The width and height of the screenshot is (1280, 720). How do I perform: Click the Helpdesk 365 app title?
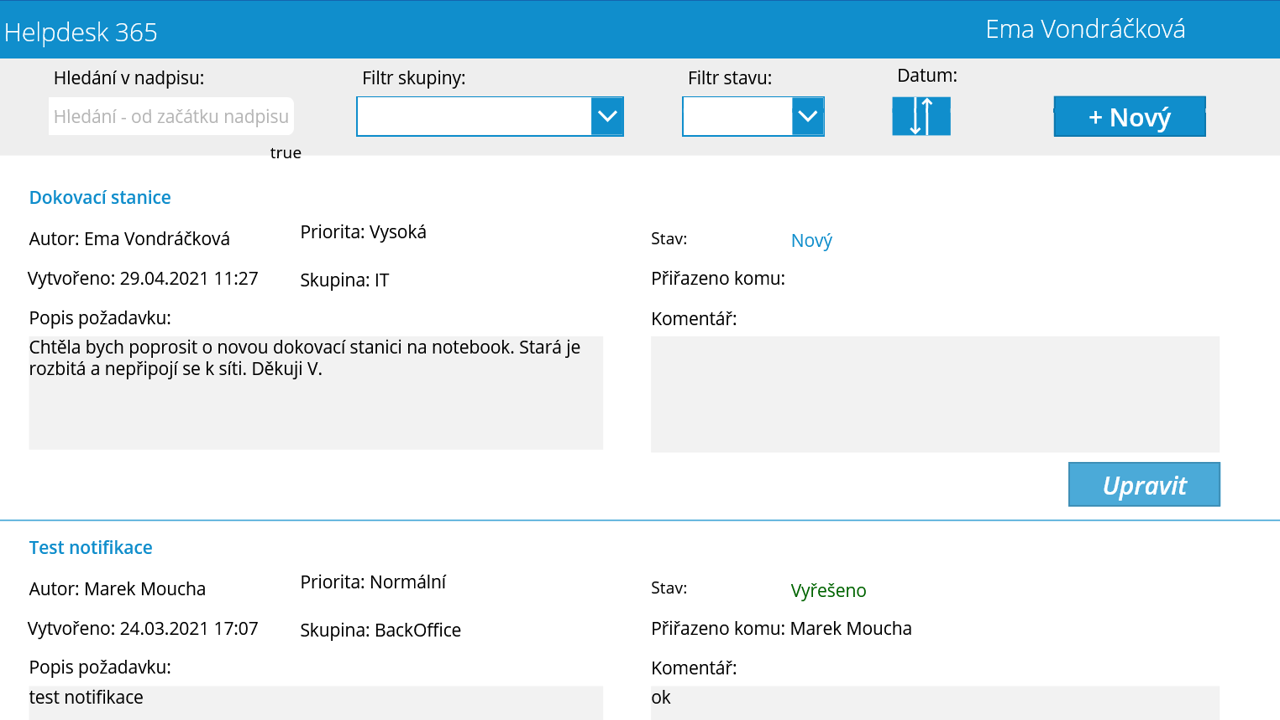click(80, 31)
